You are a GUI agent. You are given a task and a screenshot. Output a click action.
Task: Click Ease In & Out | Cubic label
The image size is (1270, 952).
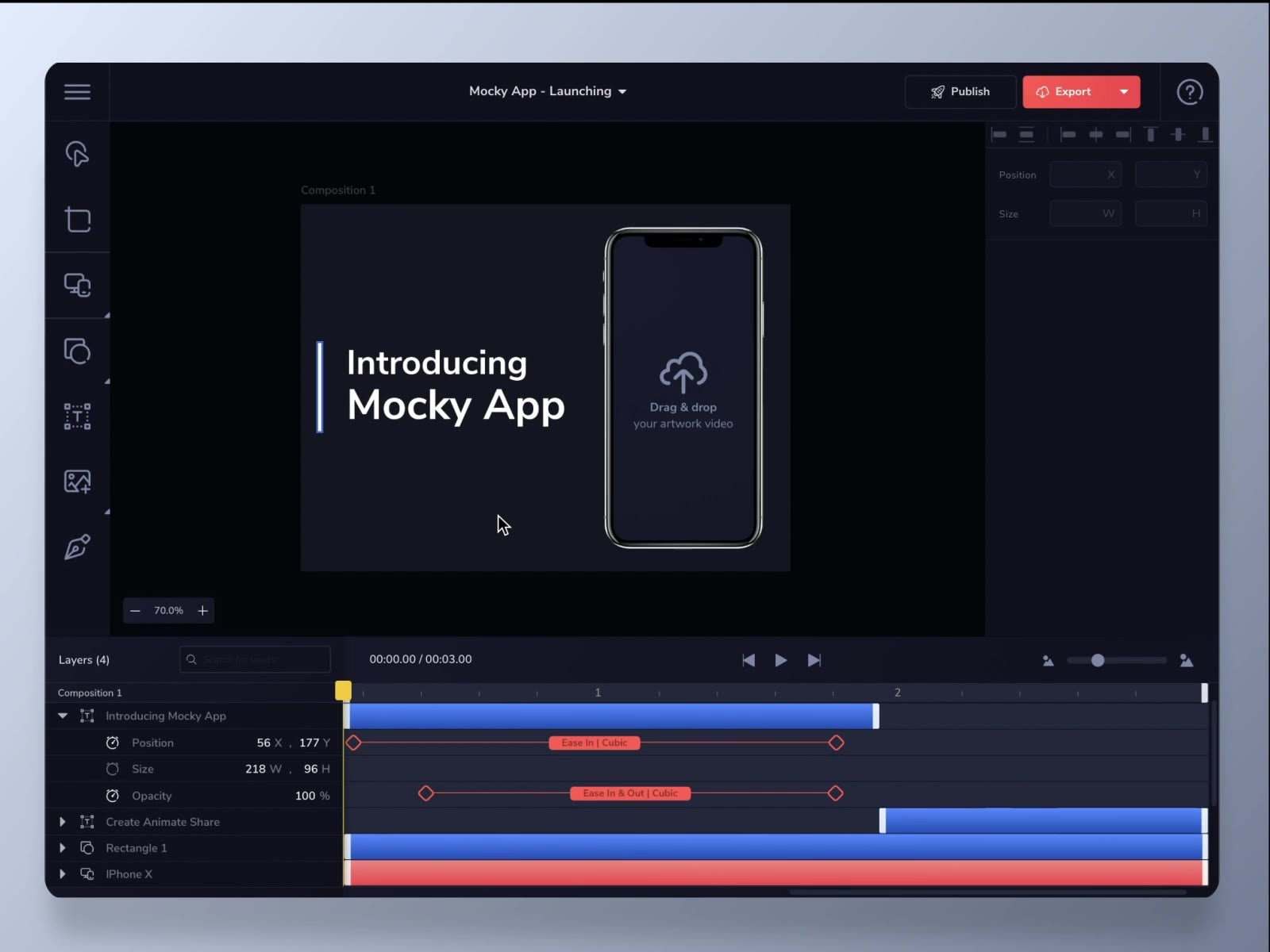[630, 793]
